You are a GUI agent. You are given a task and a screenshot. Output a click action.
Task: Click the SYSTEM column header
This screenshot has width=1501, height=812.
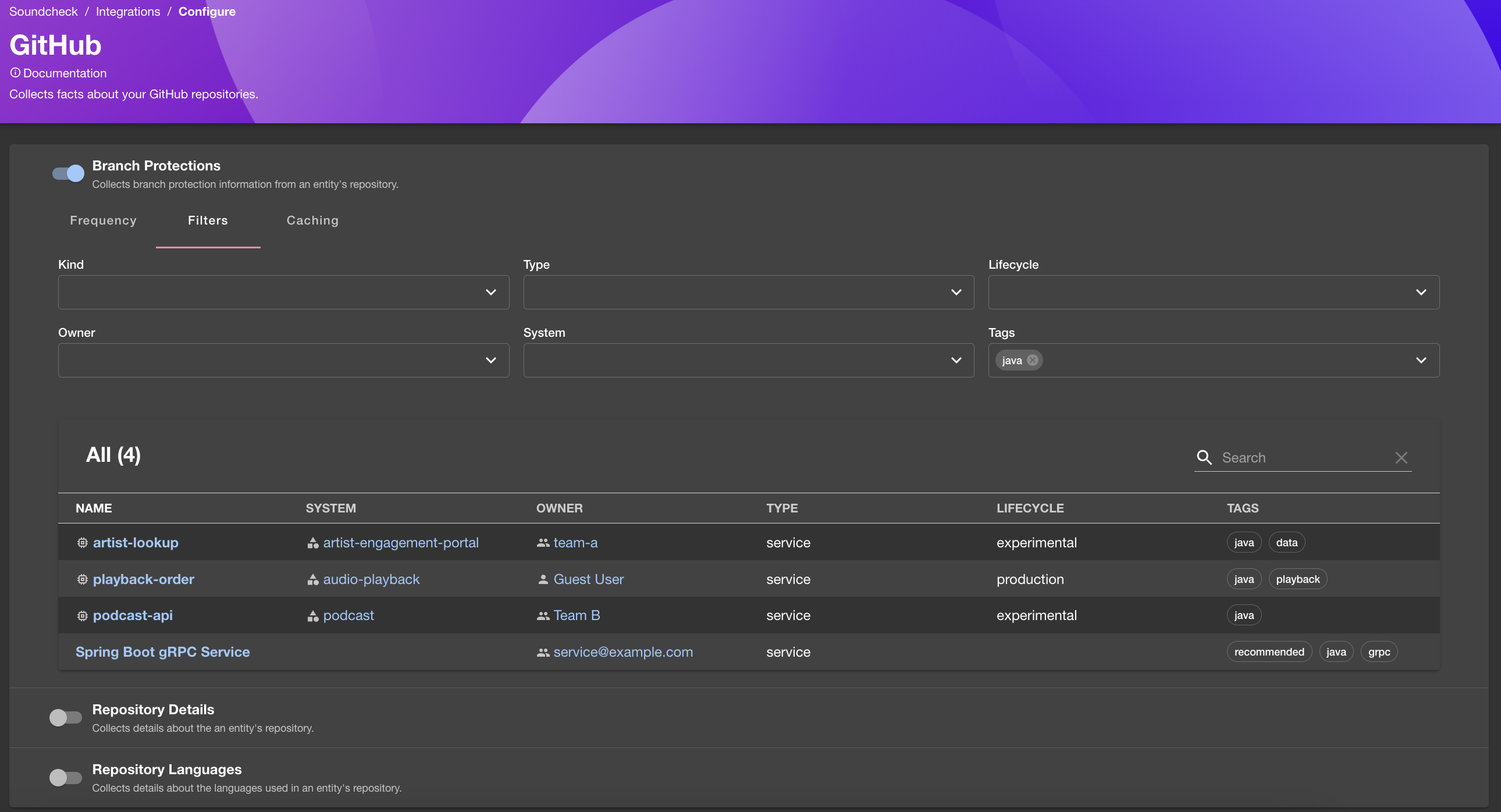tap(331, 508)
